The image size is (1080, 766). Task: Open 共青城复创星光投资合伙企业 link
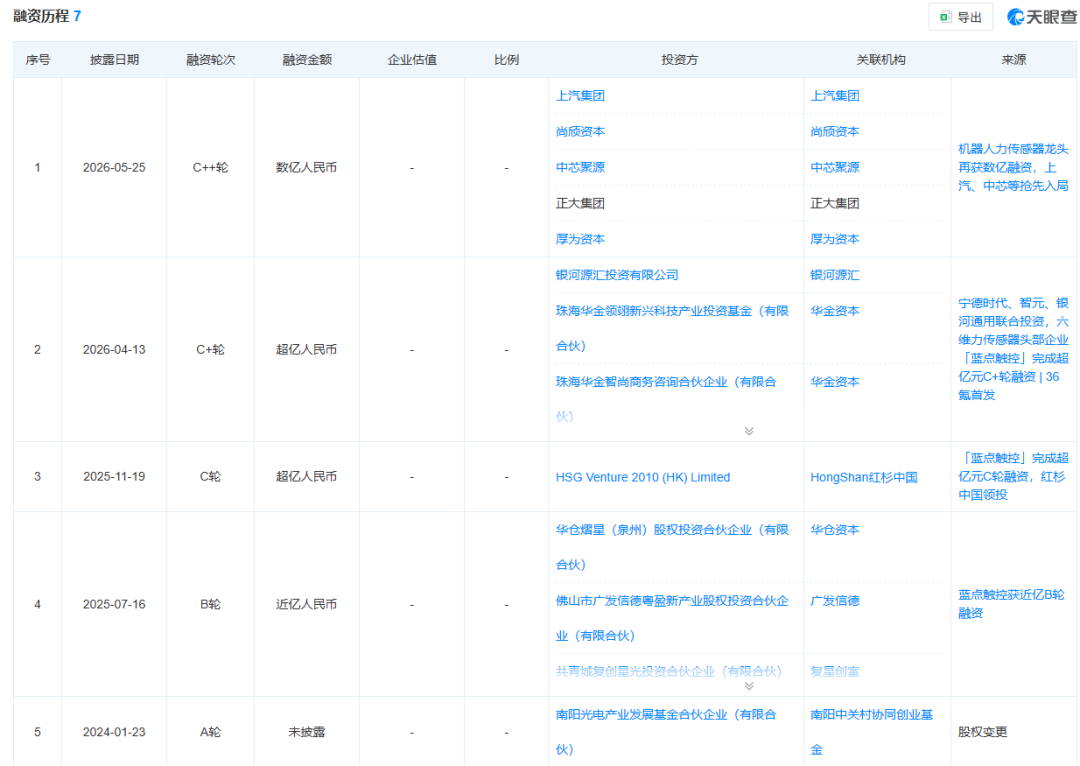click(669, 671)
